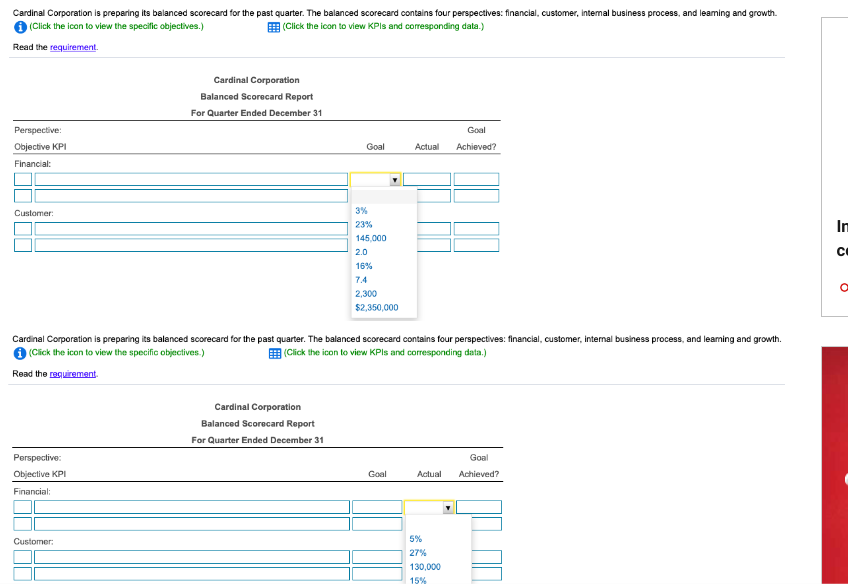Viewport: 848px width, 584px height.
Task: Click the grid icon to view KPIs data
Action: pyautogui.click(x=273, y=26)
